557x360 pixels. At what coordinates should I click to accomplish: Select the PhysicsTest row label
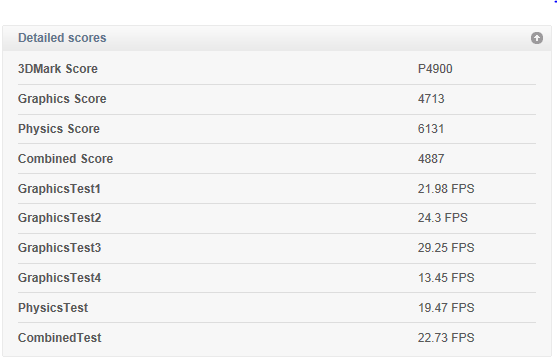pyautogui.click(x=53, y=308)
